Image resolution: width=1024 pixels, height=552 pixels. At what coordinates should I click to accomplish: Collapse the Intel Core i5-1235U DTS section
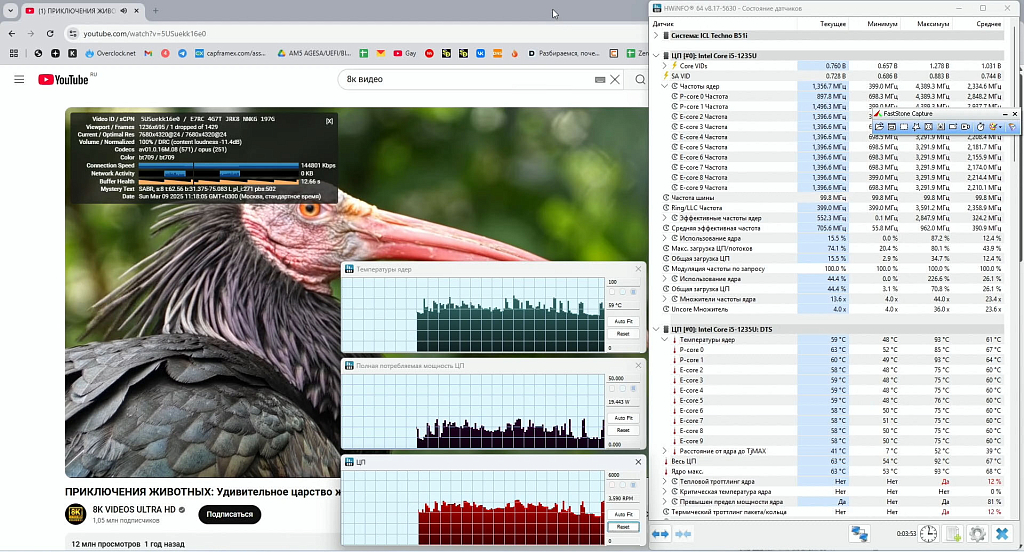pyautogui.click(x=656, y=328)
